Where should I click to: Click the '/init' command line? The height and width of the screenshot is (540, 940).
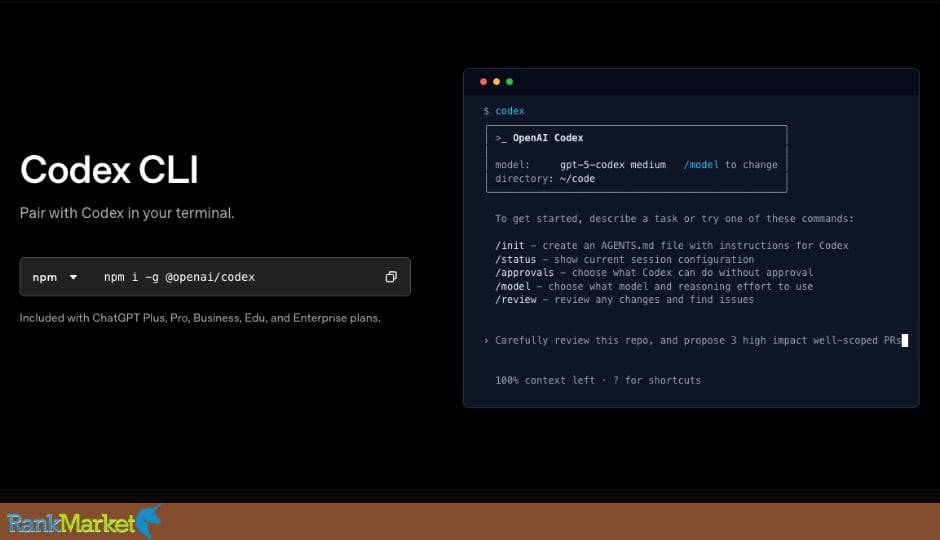coord(671,246)
